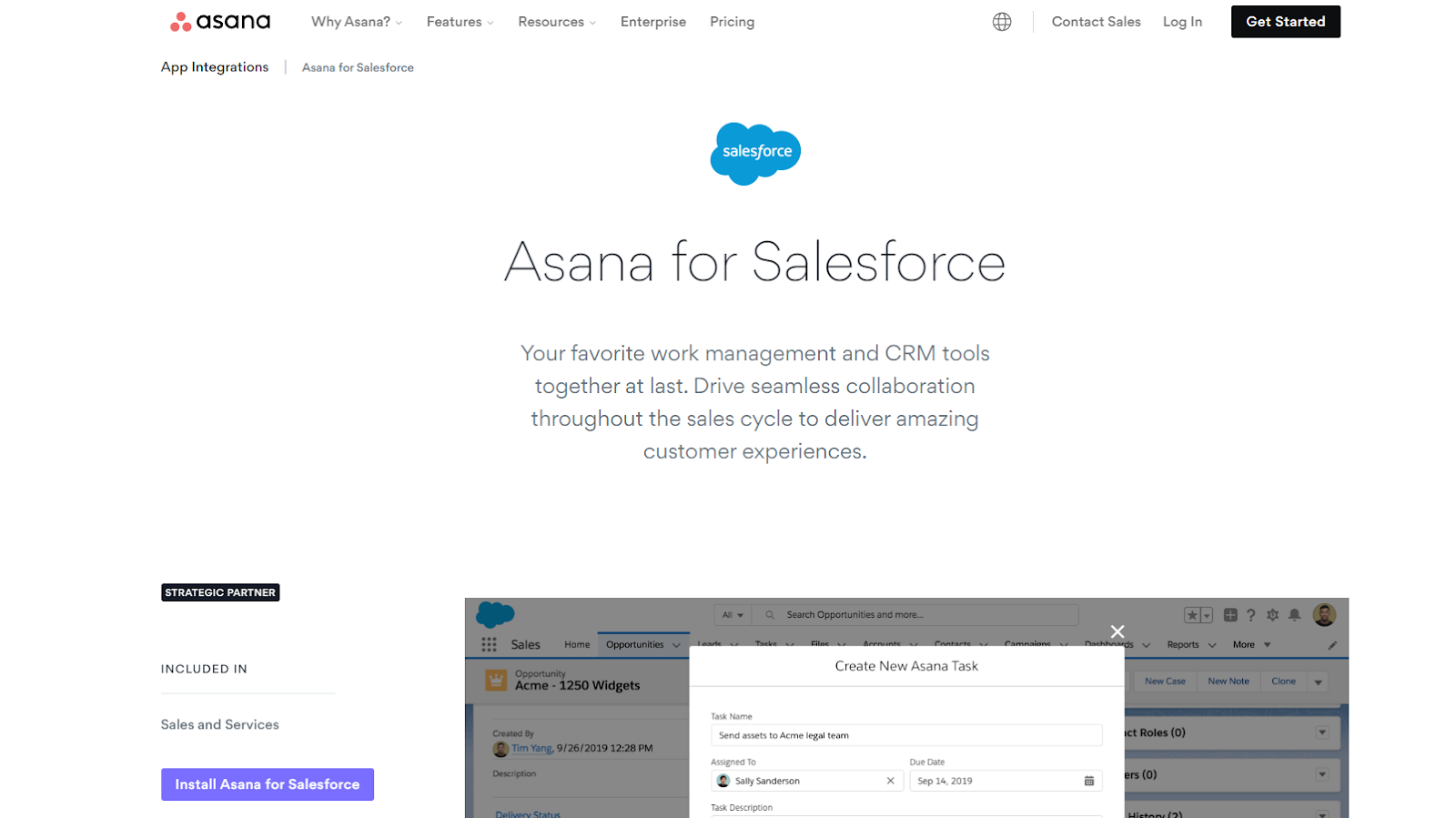Click the Asana for Salesforce main heading
Image resolution: width=1456 pixels, height=818 pixels.
tap(754, 262)
